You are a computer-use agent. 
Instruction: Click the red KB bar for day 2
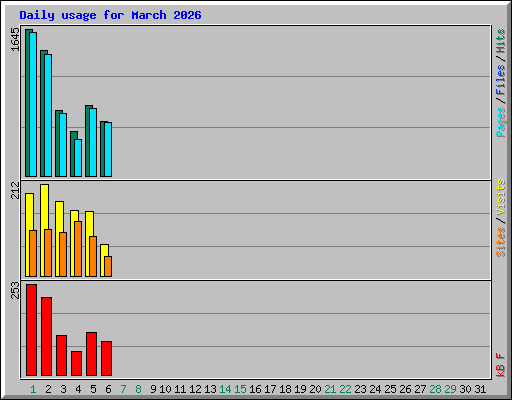coord(46,337)
